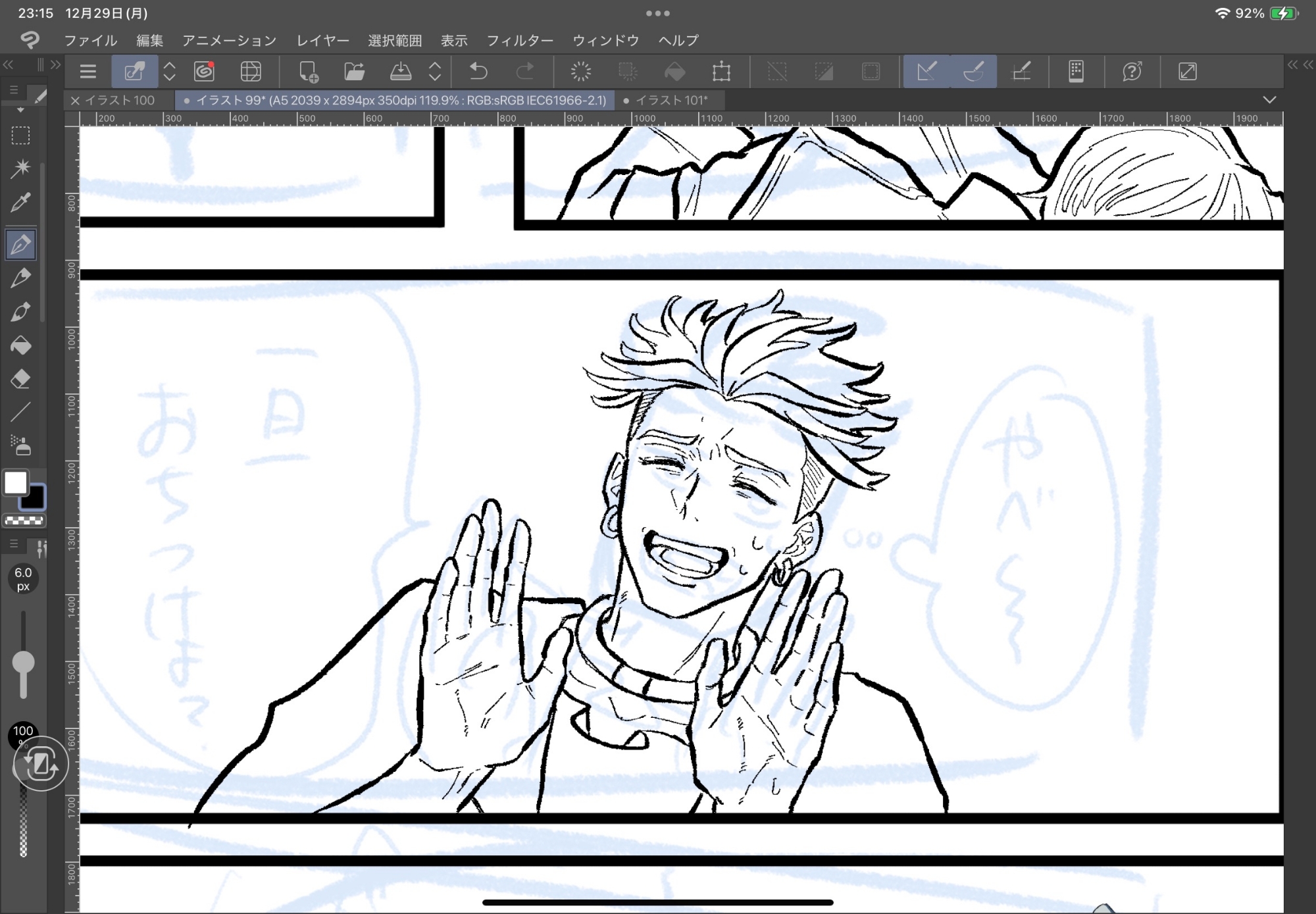Click the undo arrow in command bar
Image resolution: width=1316 pixels, height=914 pixels.
point(478,71)
